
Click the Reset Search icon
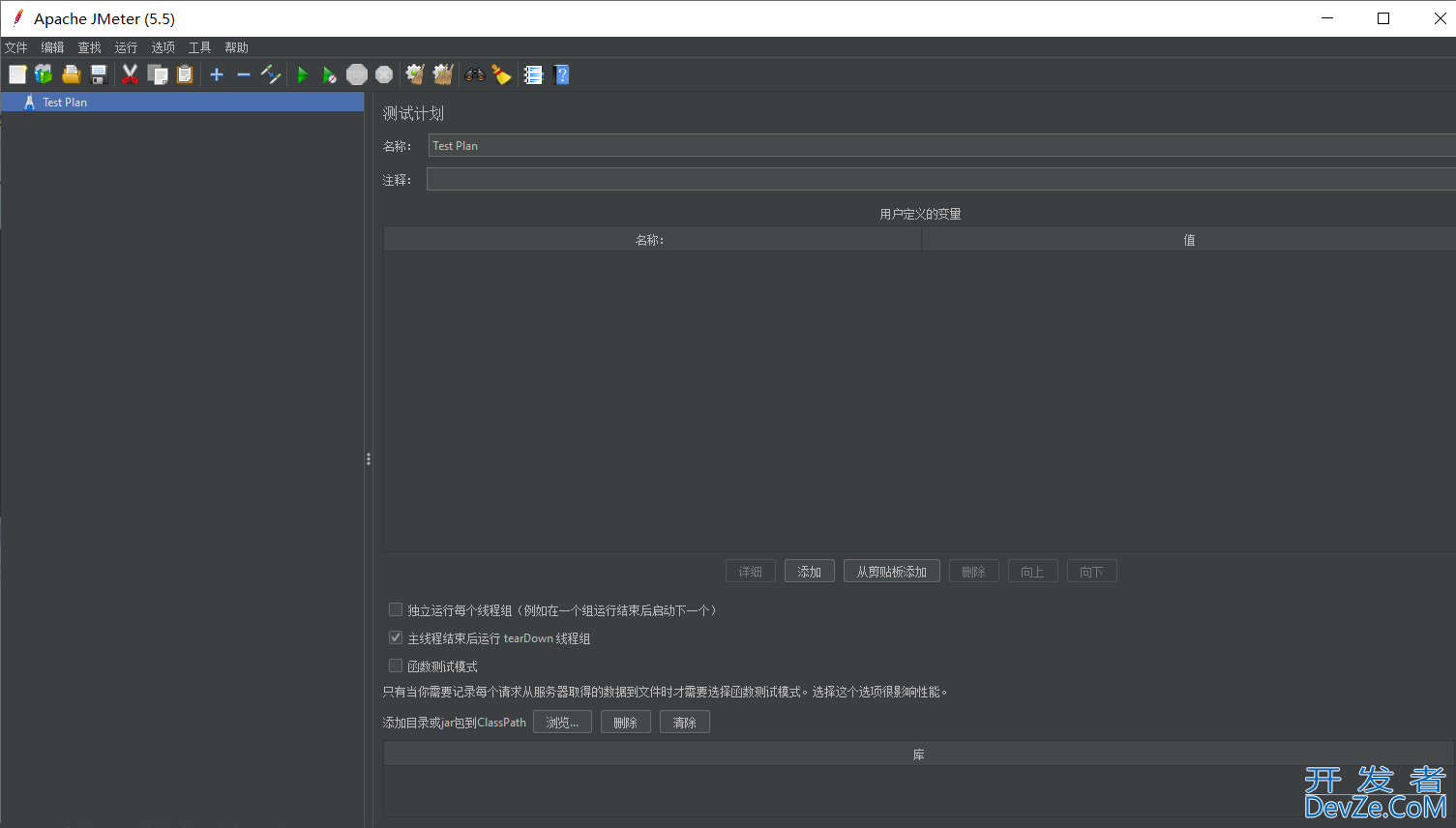click(501, 74)
